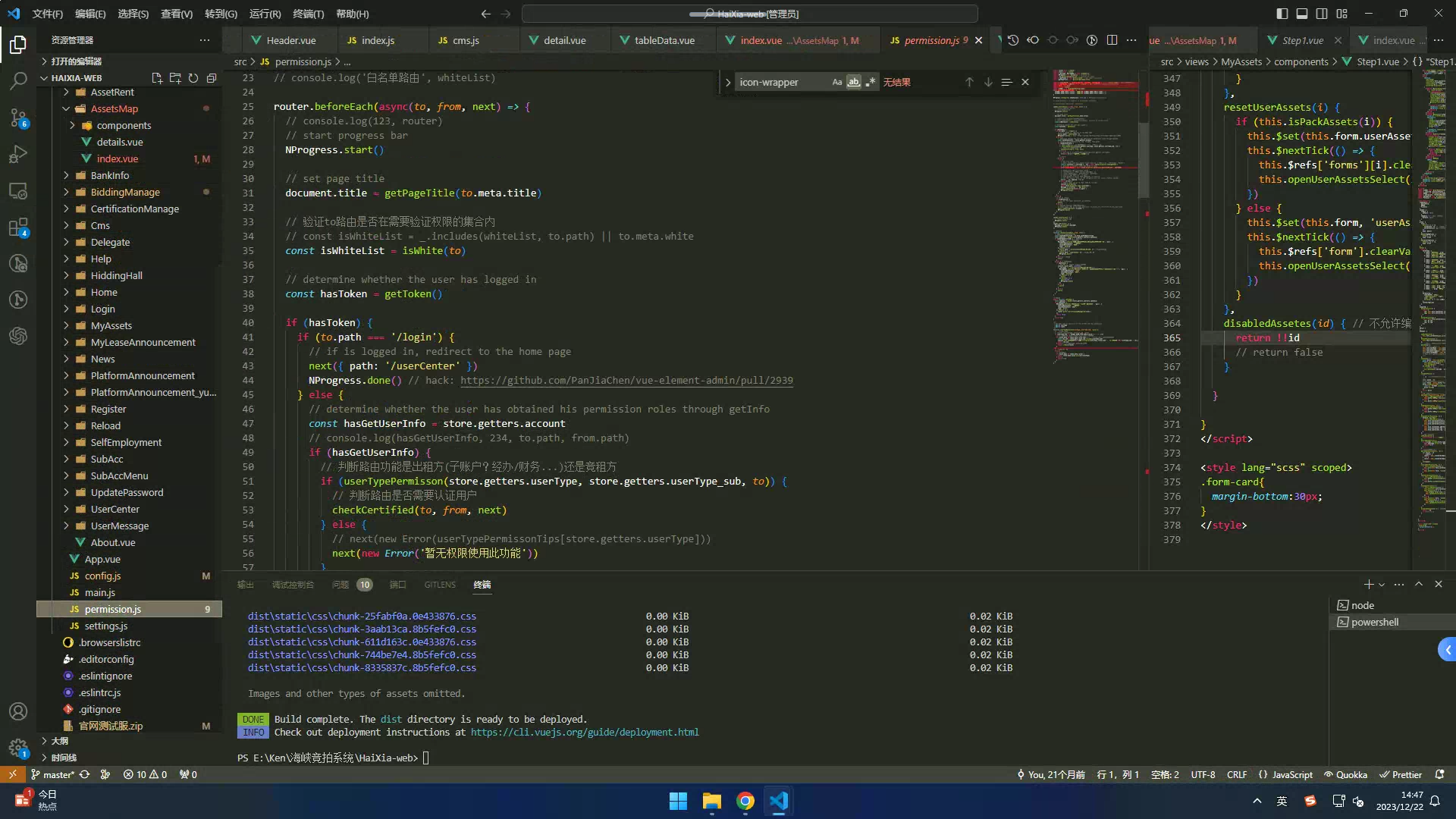The width and height of the screenshot is (1456, 819).
Task: Open settings.js file in explorer
Action: pos(105,626)
